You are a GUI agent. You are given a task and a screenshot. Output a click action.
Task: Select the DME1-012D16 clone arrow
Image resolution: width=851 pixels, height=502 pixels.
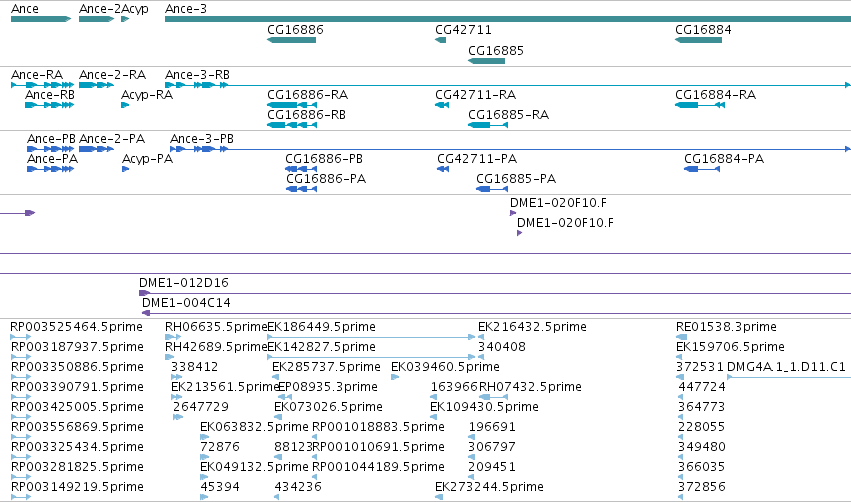pos(495,293)
